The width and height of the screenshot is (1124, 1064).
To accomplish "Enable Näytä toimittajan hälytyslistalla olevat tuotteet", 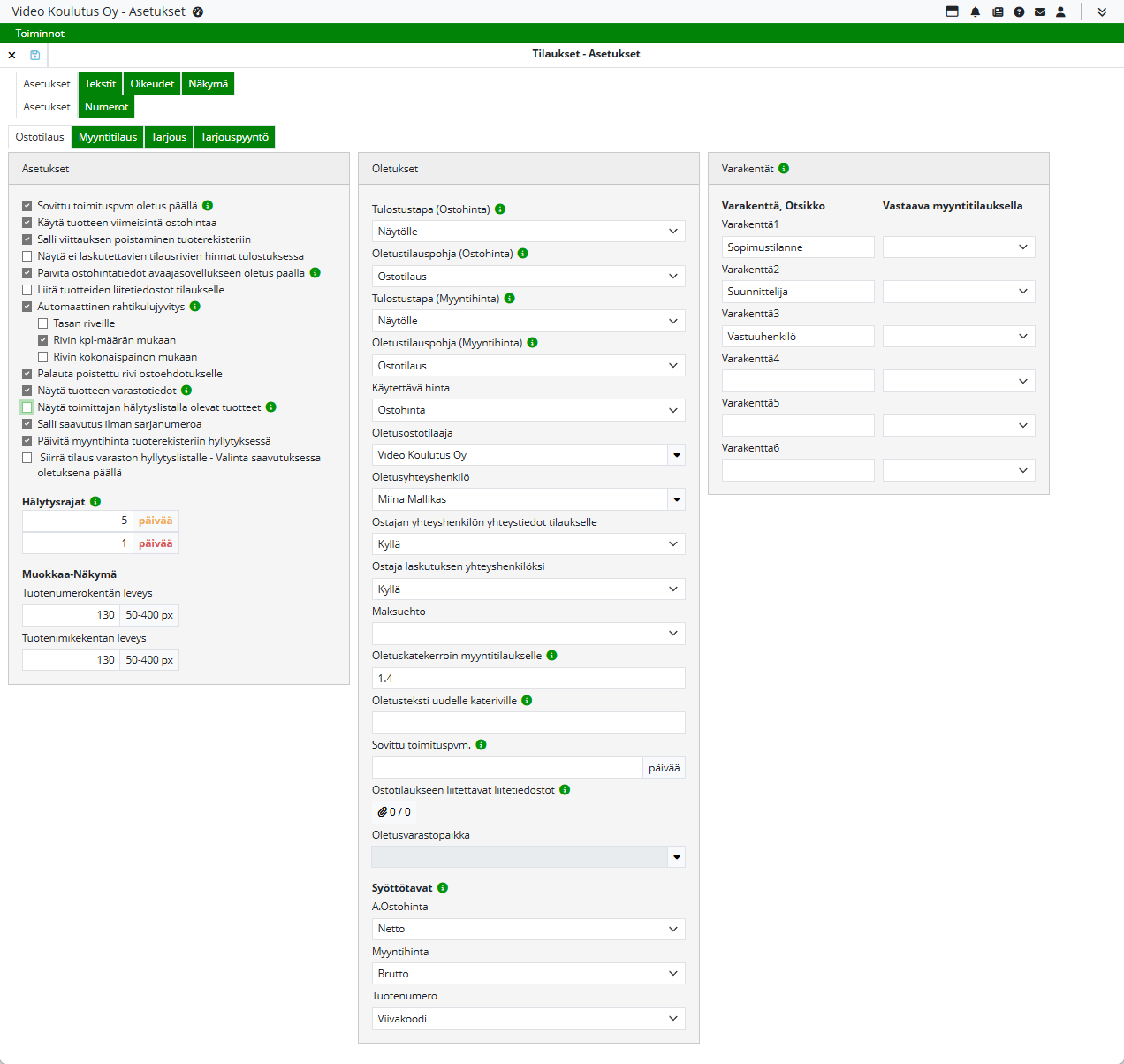I will tap(27, 407).
